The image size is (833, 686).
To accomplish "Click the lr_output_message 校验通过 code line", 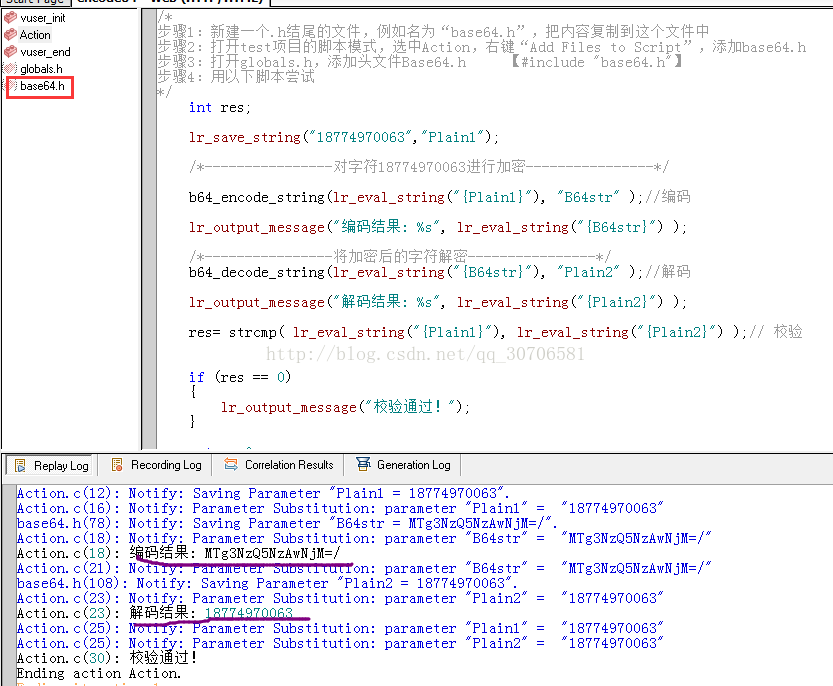I will point(345,408).
